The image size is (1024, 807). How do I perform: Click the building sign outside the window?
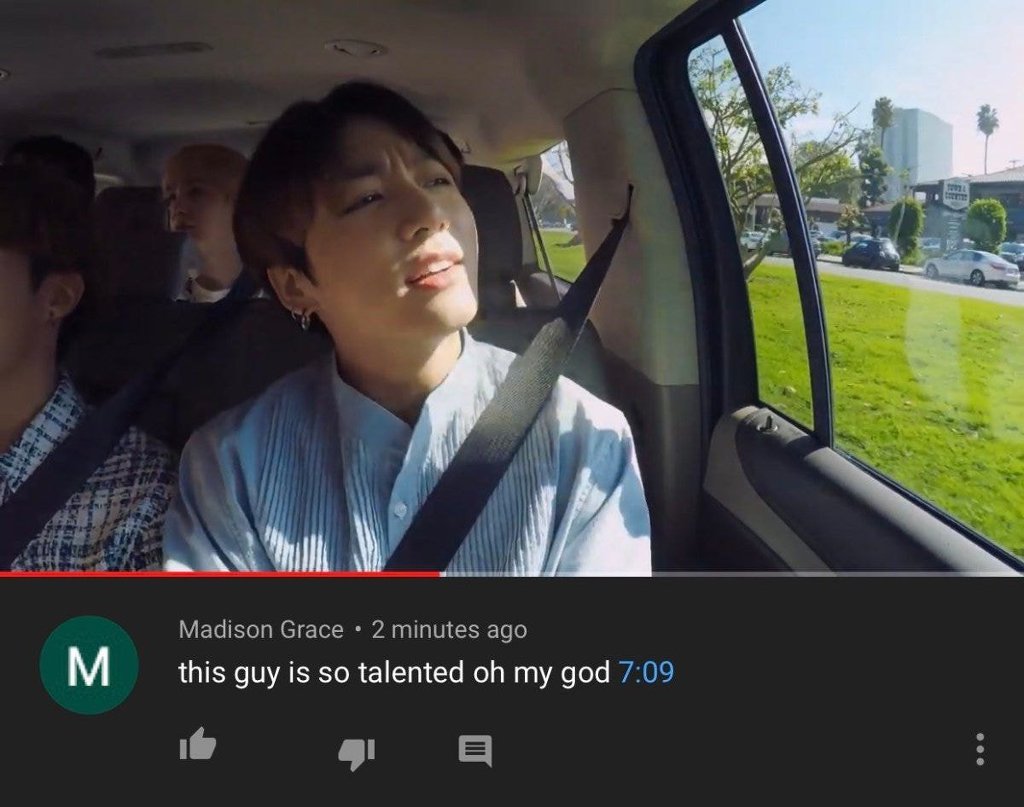956,195
